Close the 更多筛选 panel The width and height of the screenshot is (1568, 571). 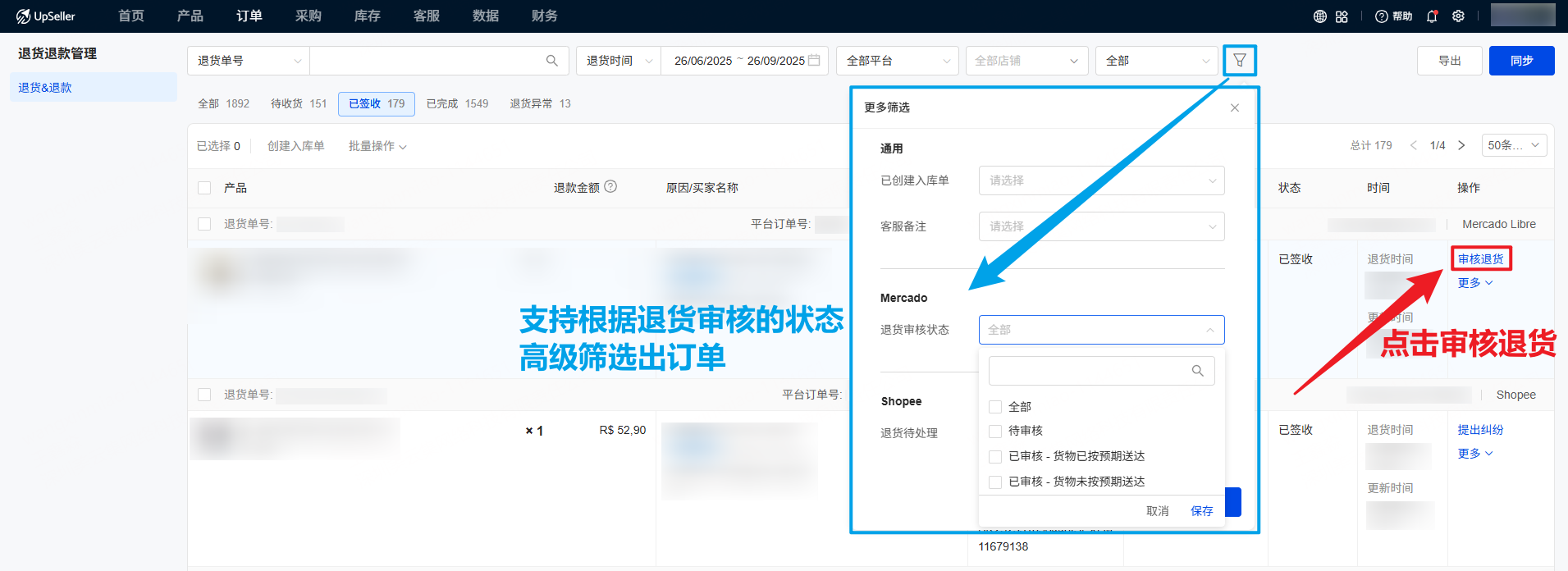pos(1234,107)
